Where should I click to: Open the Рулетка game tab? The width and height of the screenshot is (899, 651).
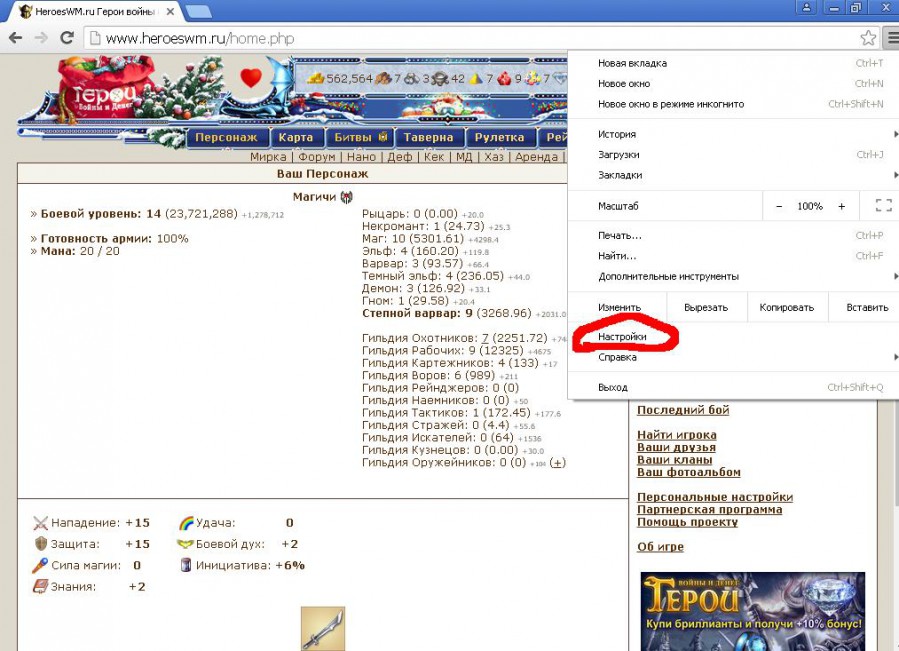click(500, 137)
